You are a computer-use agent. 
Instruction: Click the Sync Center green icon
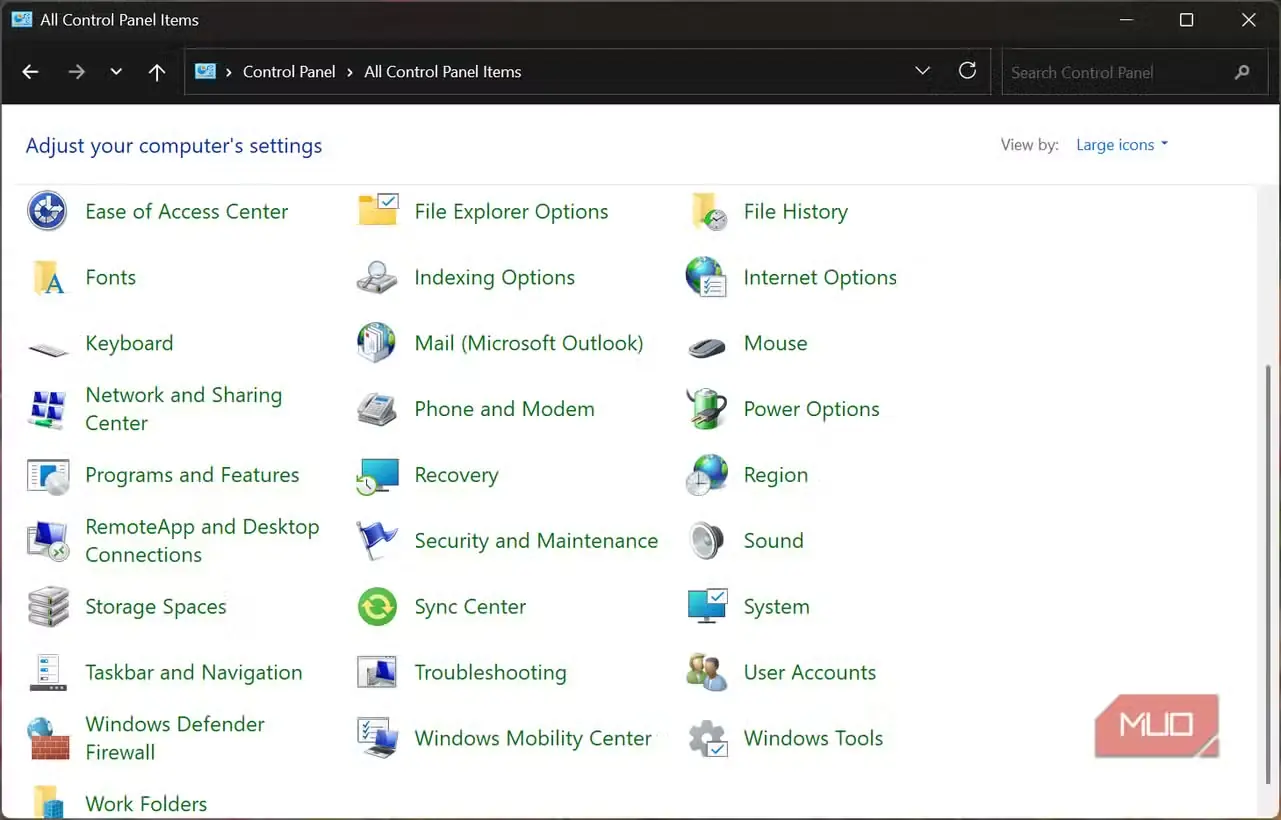tap(377, 606)
